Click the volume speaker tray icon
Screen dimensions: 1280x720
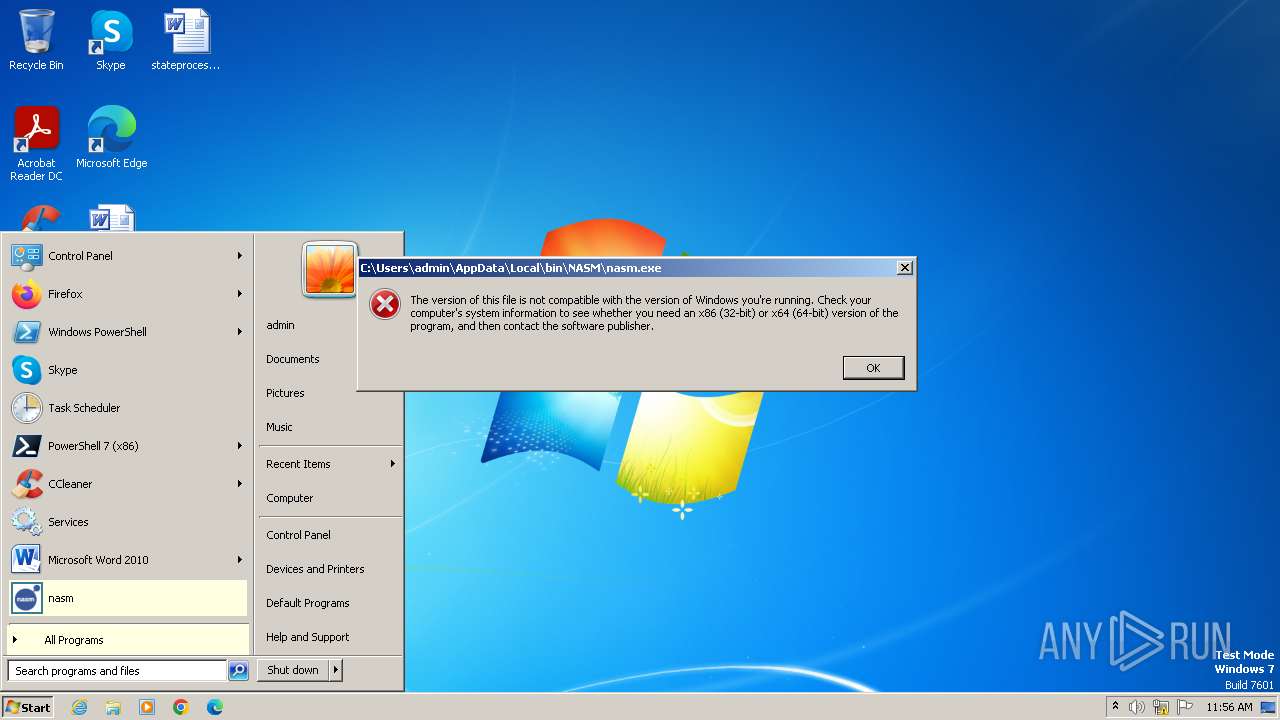coord(1137,707)
